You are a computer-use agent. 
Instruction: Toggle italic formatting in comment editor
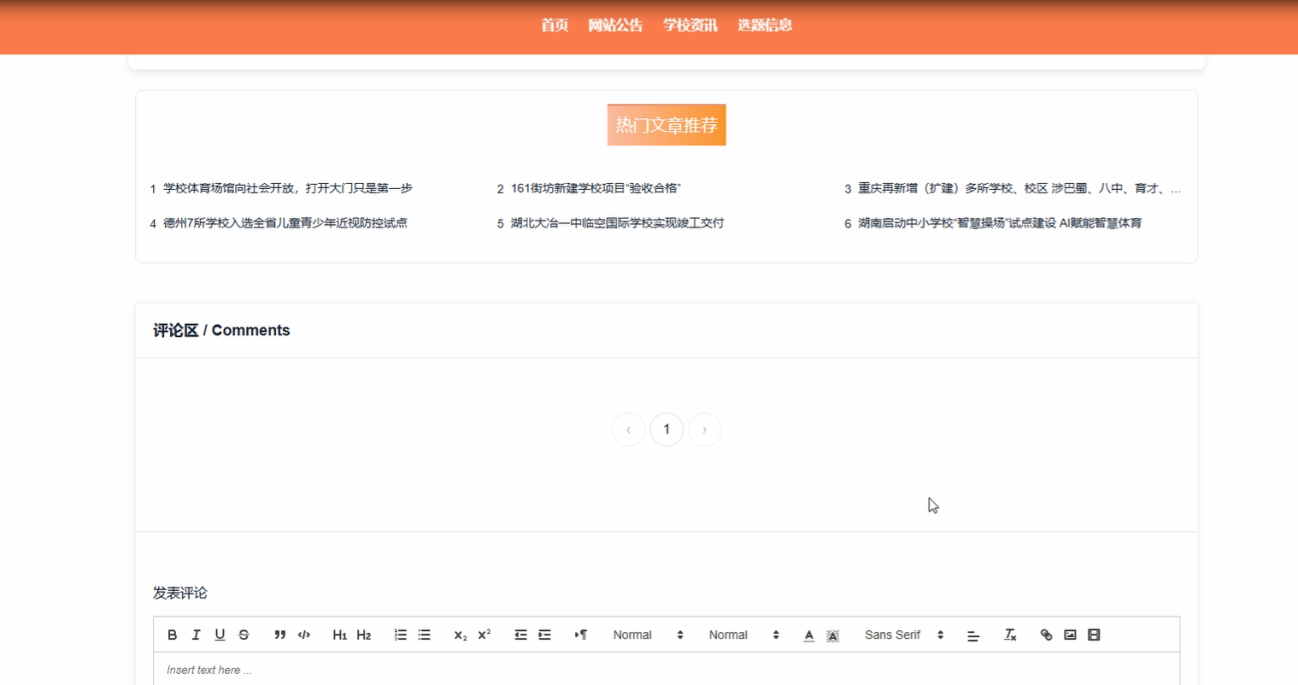pos(196,635)
